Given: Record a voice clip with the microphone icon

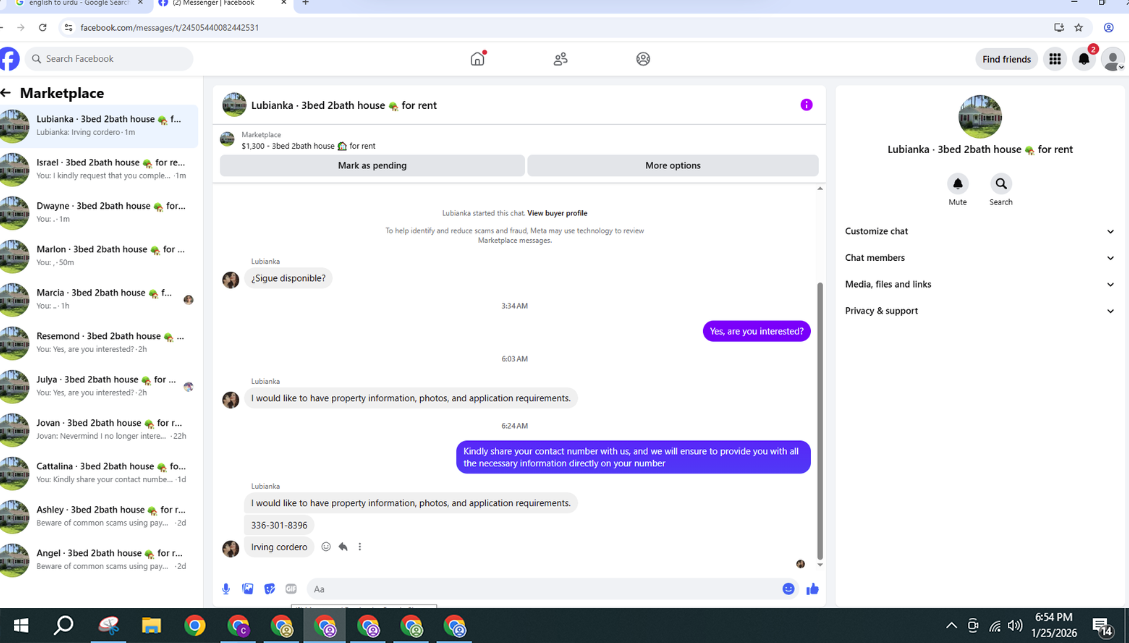Looking at the screenshot, I should tap(226, 589).
